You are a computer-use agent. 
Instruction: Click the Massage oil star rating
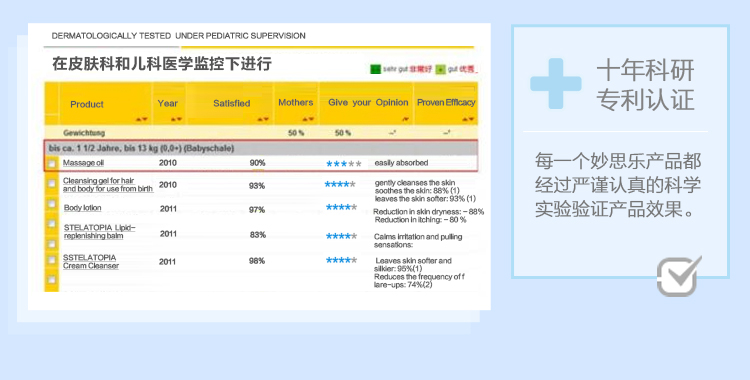click(x=343, y=164)
